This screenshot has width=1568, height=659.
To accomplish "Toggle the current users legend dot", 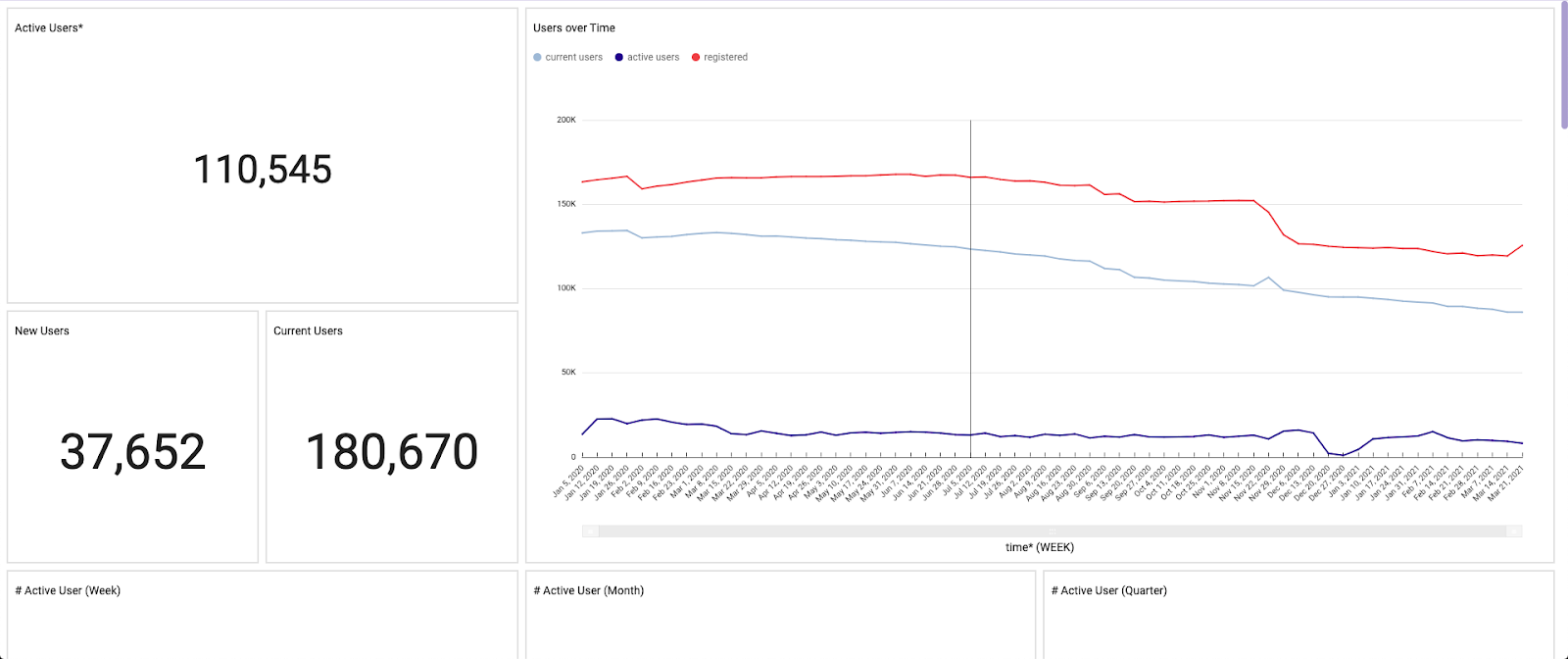I will tap(537, 58).
